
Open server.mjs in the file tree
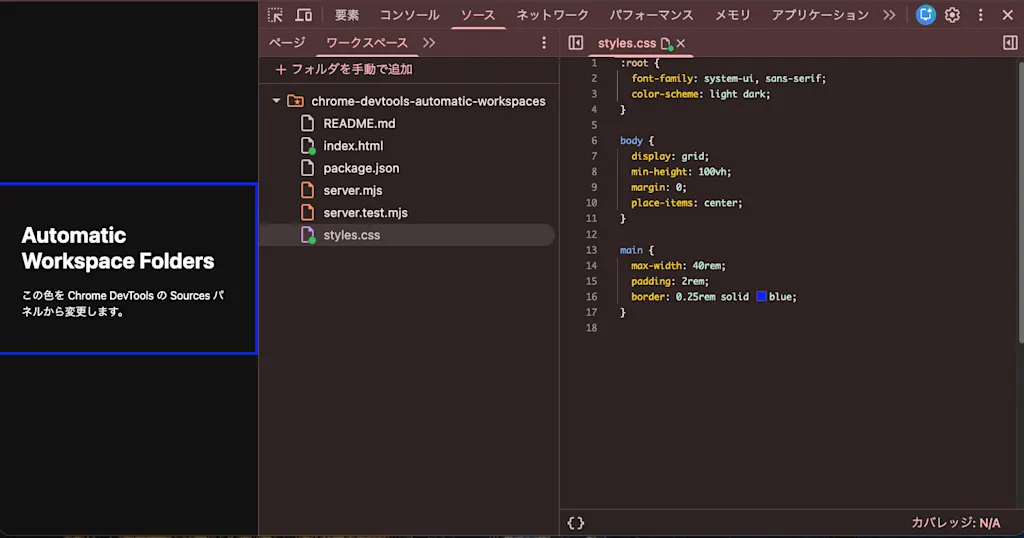(x=353, y=190)
